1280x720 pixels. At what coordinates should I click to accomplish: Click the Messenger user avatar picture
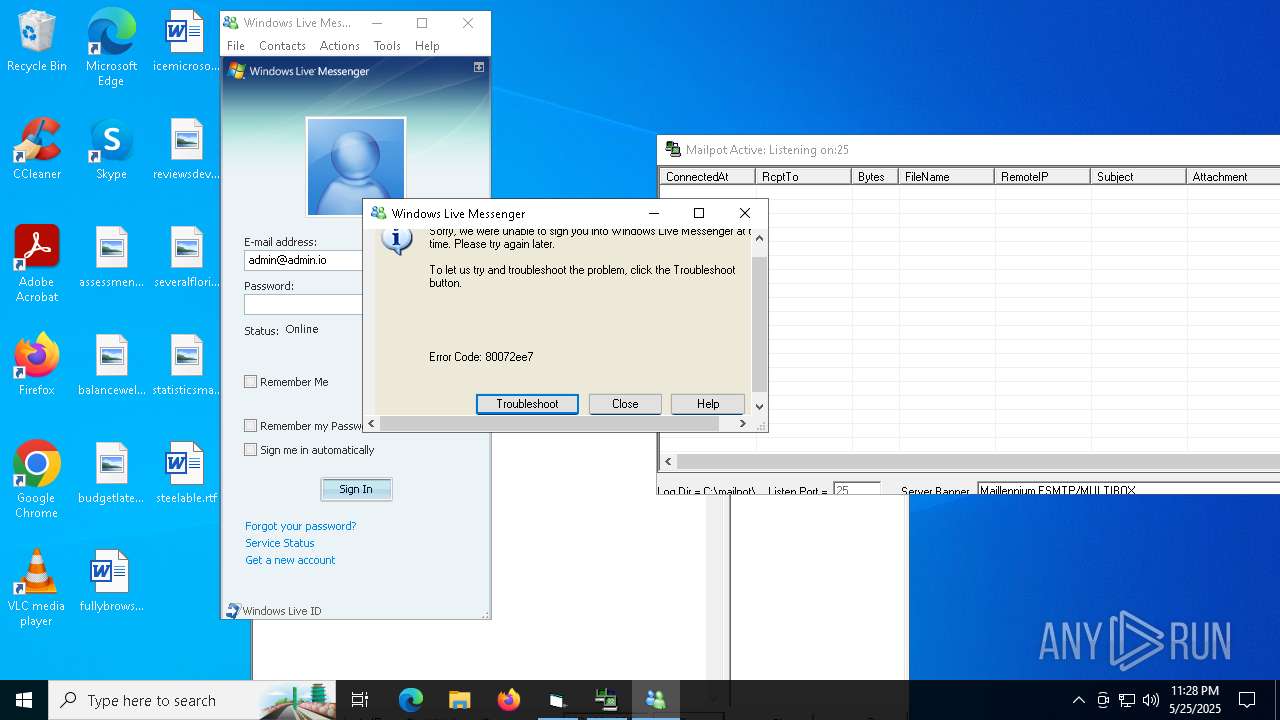point(356,166)
